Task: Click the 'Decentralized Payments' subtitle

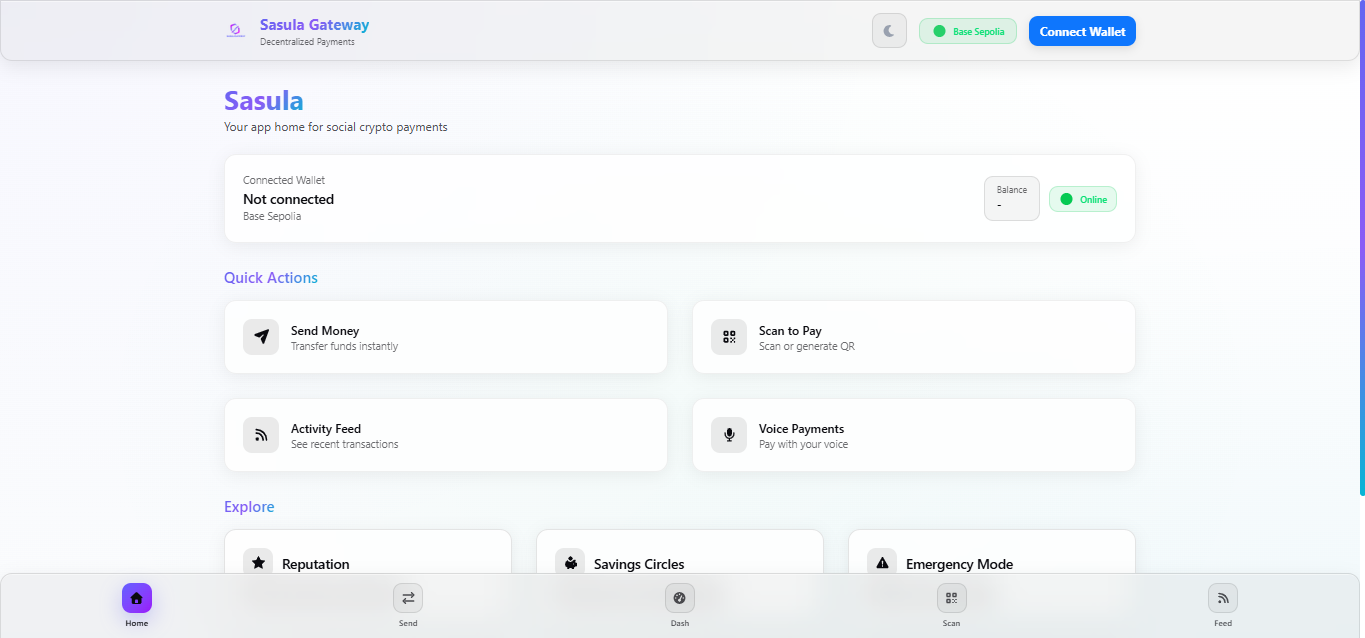Action: pyautogui.click(x=307, y=42)
